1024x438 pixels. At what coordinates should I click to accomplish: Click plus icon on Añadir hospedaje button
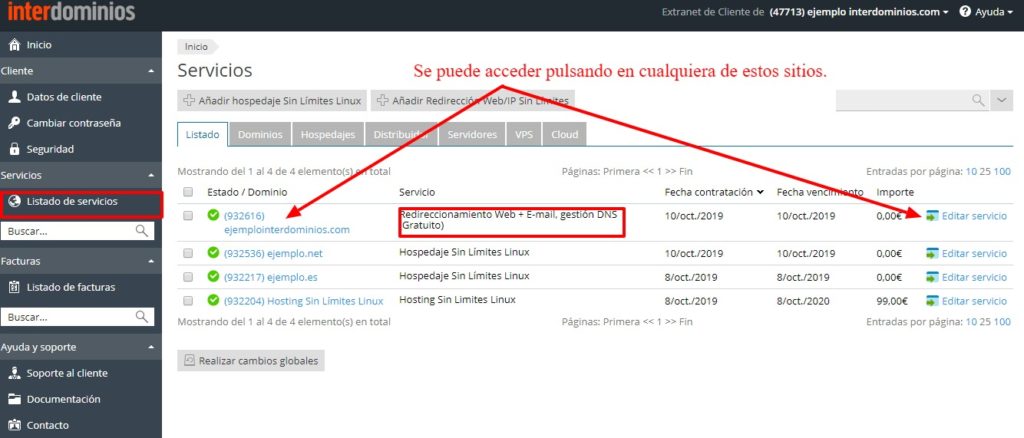pyautogui.click(x=189, y=101)
